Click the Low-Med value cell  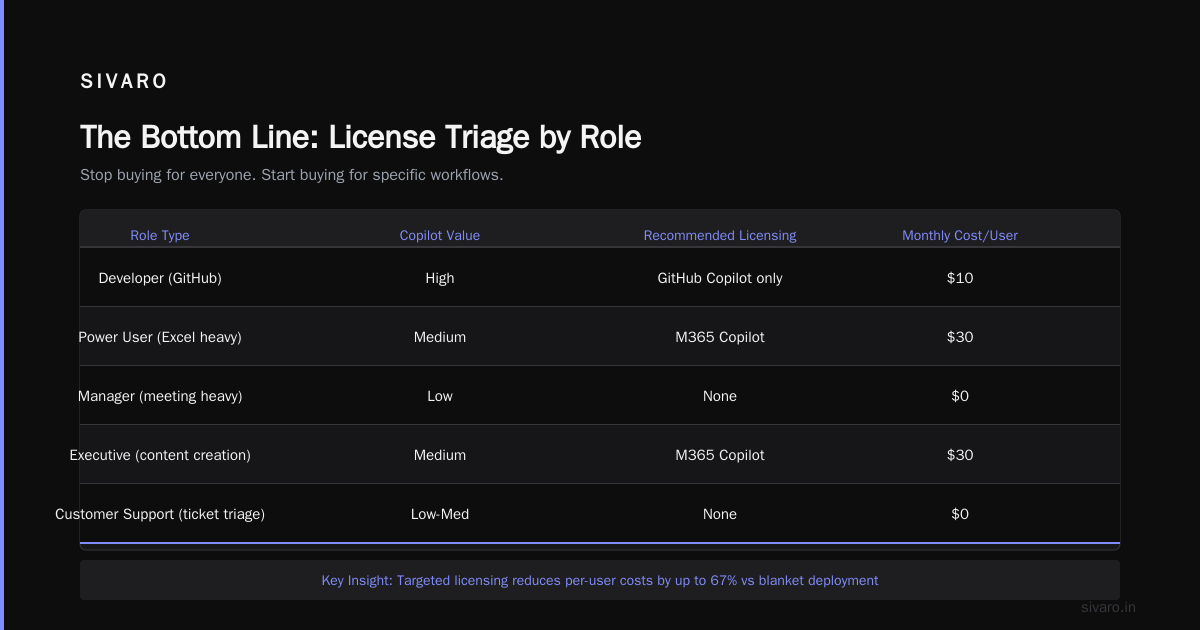[x=440, y=514]
